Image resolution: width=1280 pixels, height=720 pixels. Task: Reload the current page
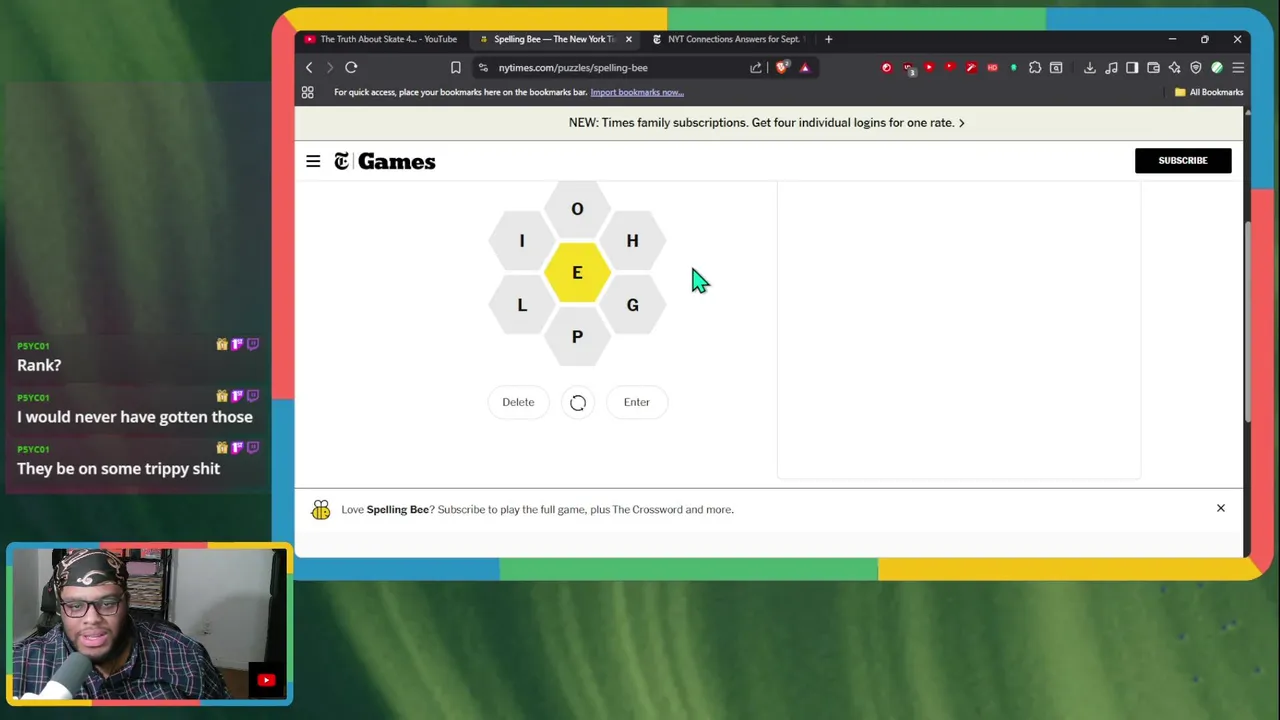pos(351,67)
